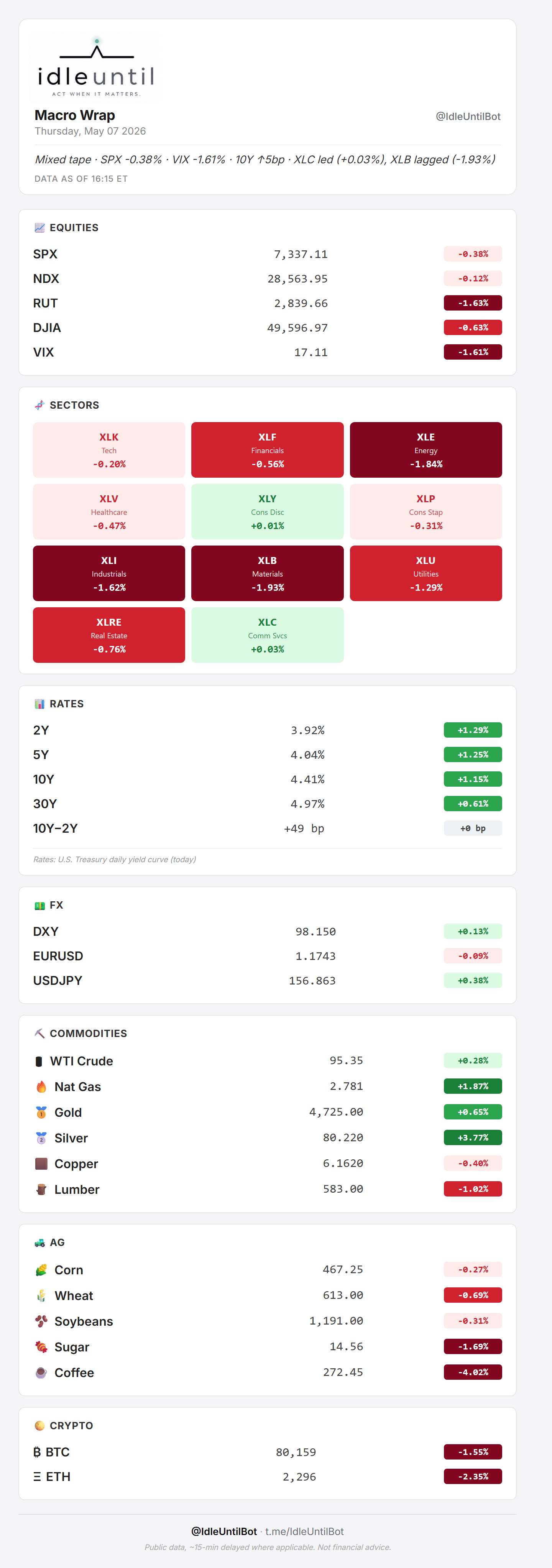Click the BTC row label
Image resolution: width=552 pixels, height=1568 pixels.
pos(52,1452)
